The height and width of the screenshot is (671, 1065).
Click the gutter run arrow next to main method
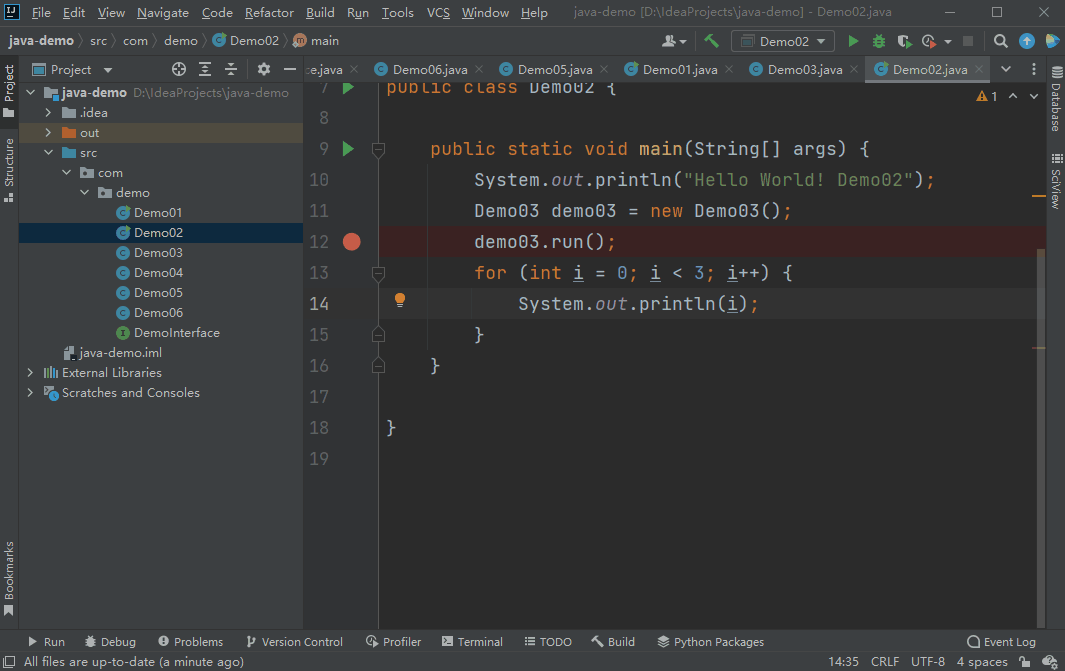tap(346, 148)
